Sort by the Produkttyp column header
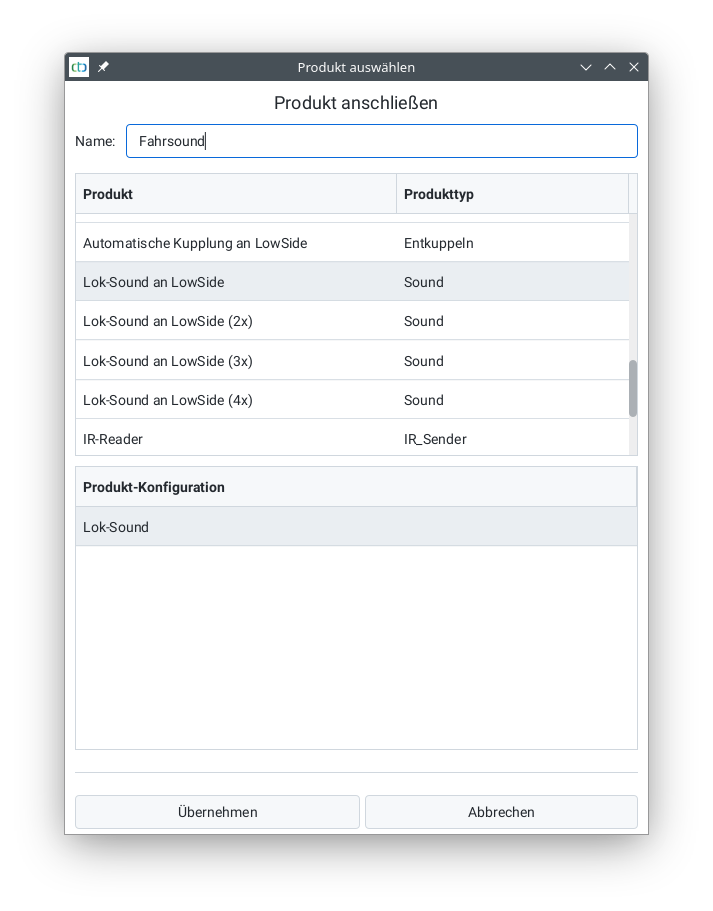 (512, 194)
